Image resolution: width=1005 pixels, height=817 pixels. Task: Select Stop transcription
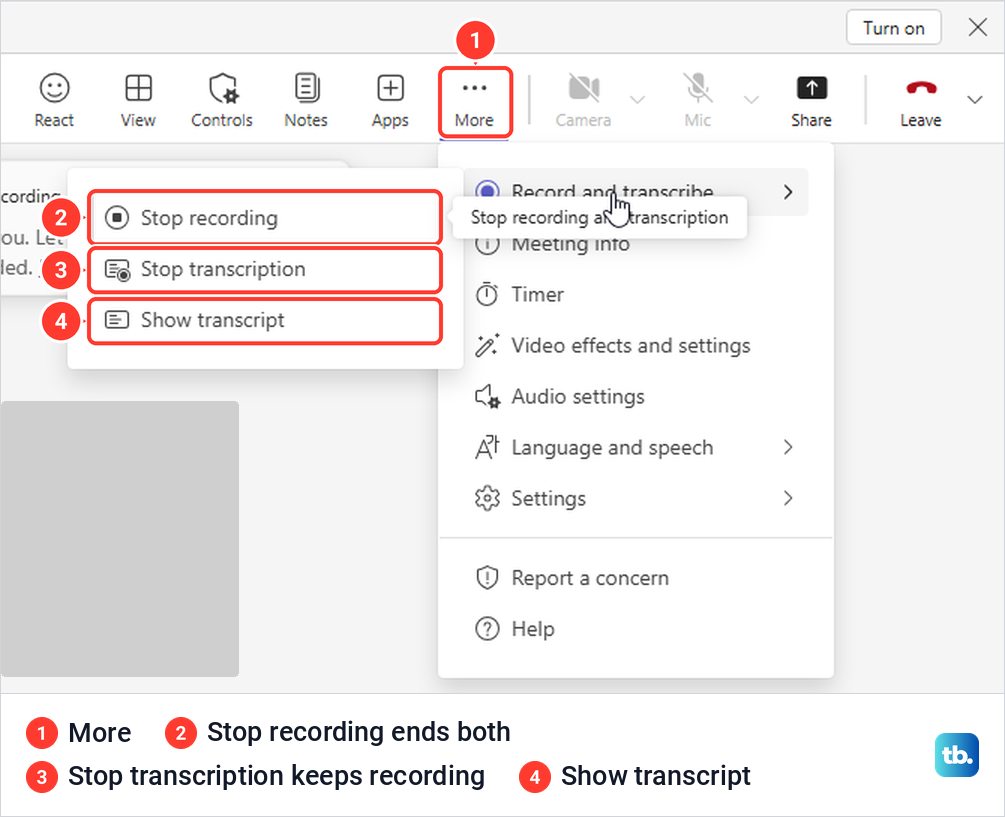(265, 269)
